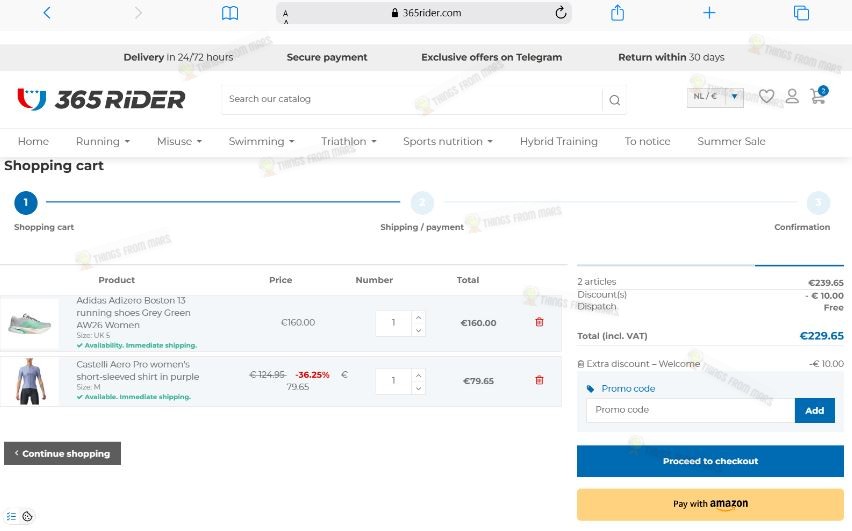
Task: Open To notice menu item
Action: point(647,141)
